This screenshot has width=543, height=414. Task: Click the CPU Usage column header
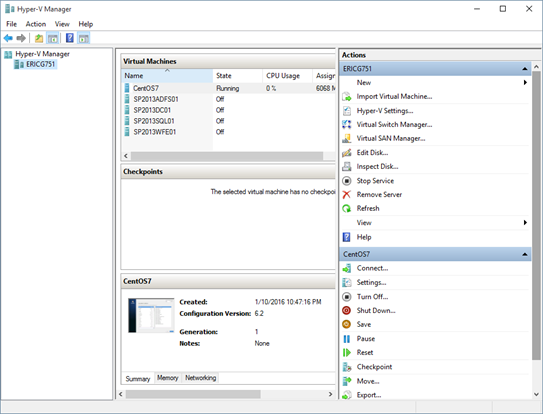coord(287,76)
